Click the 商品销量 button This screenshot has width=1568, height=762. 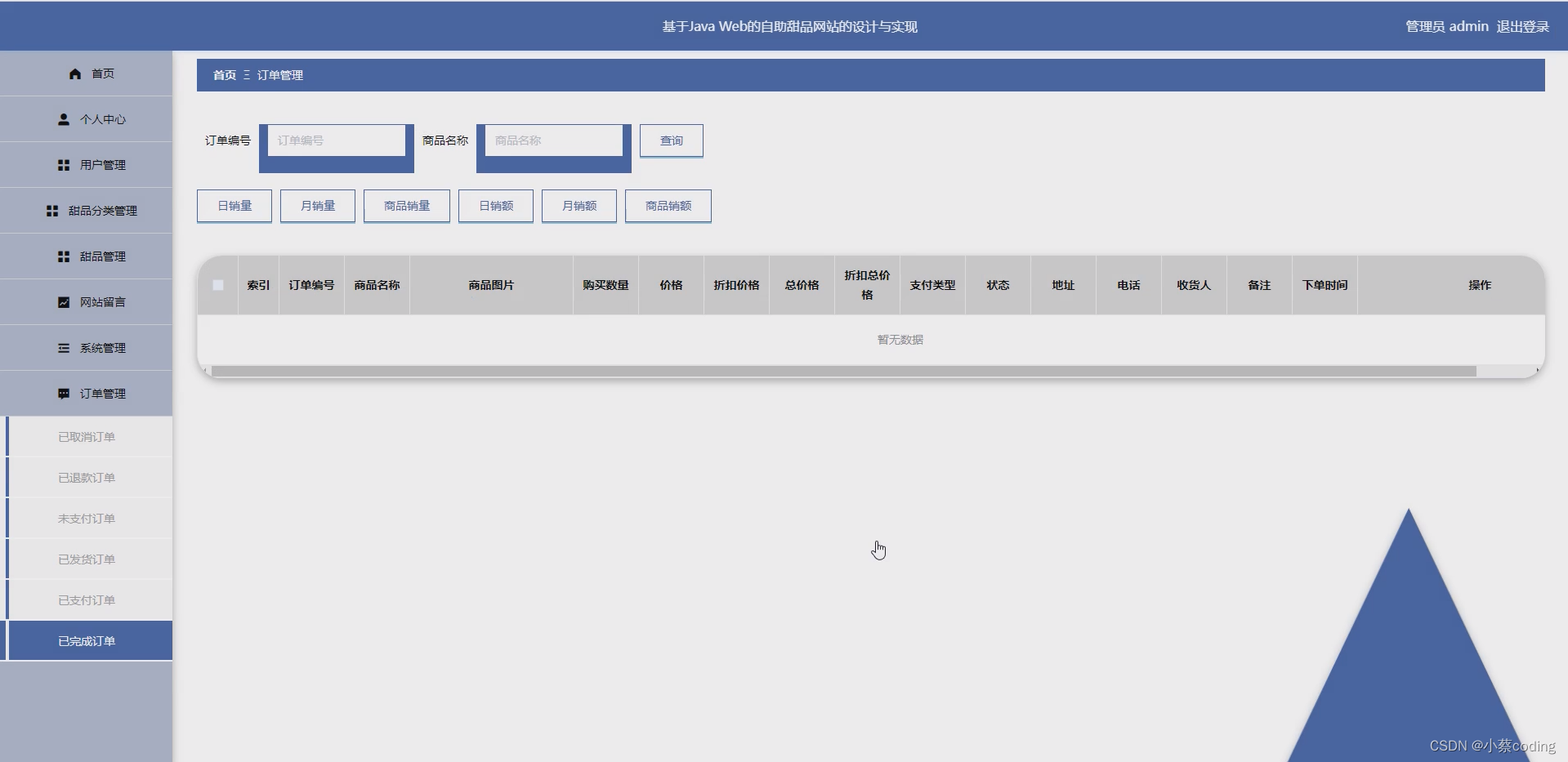tap(407, 206)
